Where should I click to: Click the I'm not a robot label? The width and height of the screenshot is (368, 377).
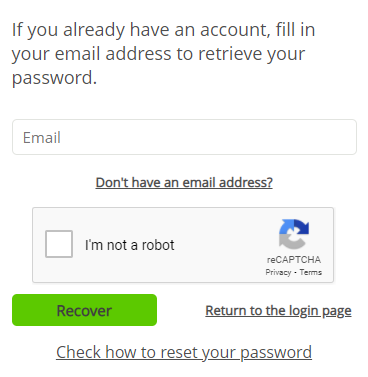point(130,245)
